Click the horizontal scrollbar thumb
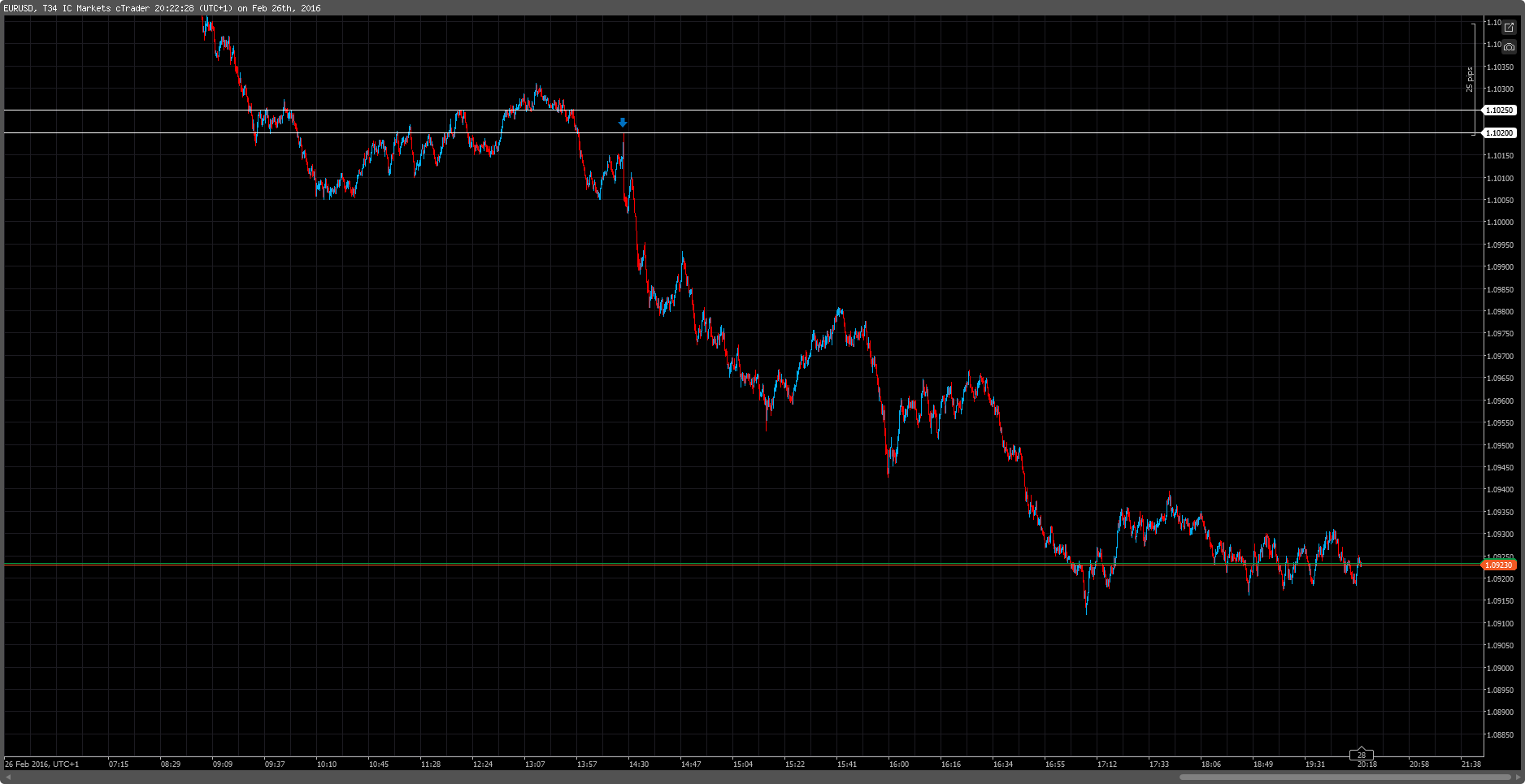The width and height of the screenshot is (1525, 784). [x=1341, y=777]
